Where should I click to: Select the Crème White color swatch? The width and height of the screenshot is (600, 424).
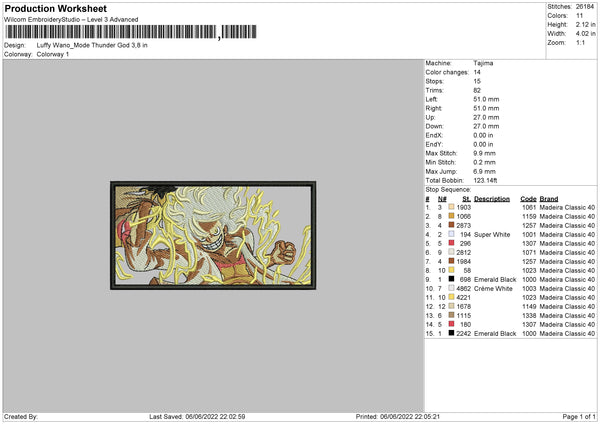[451, 288]
